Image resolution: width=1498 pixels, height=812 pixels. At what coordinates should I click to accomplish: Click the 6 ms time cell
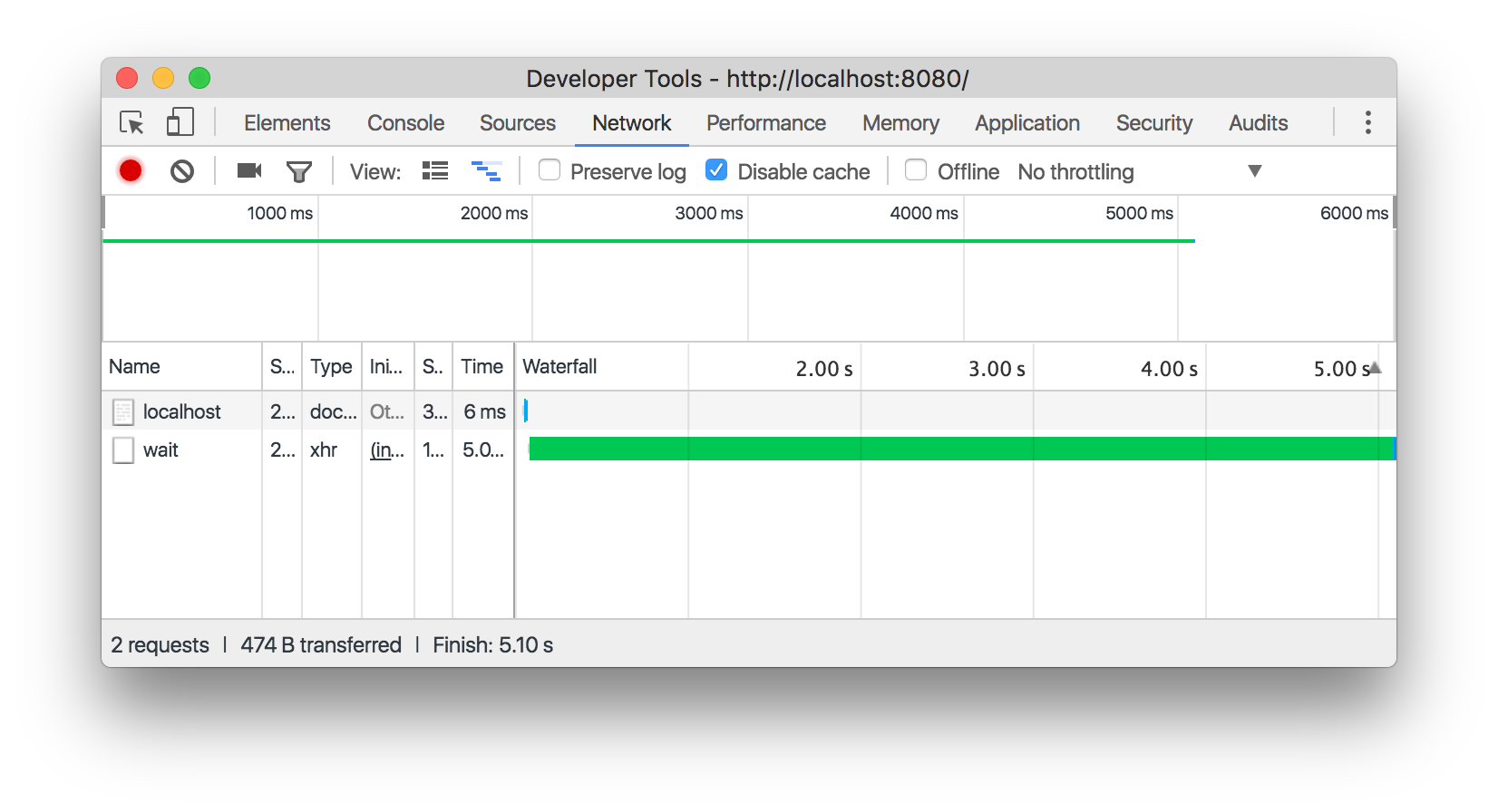coord(484,412)
